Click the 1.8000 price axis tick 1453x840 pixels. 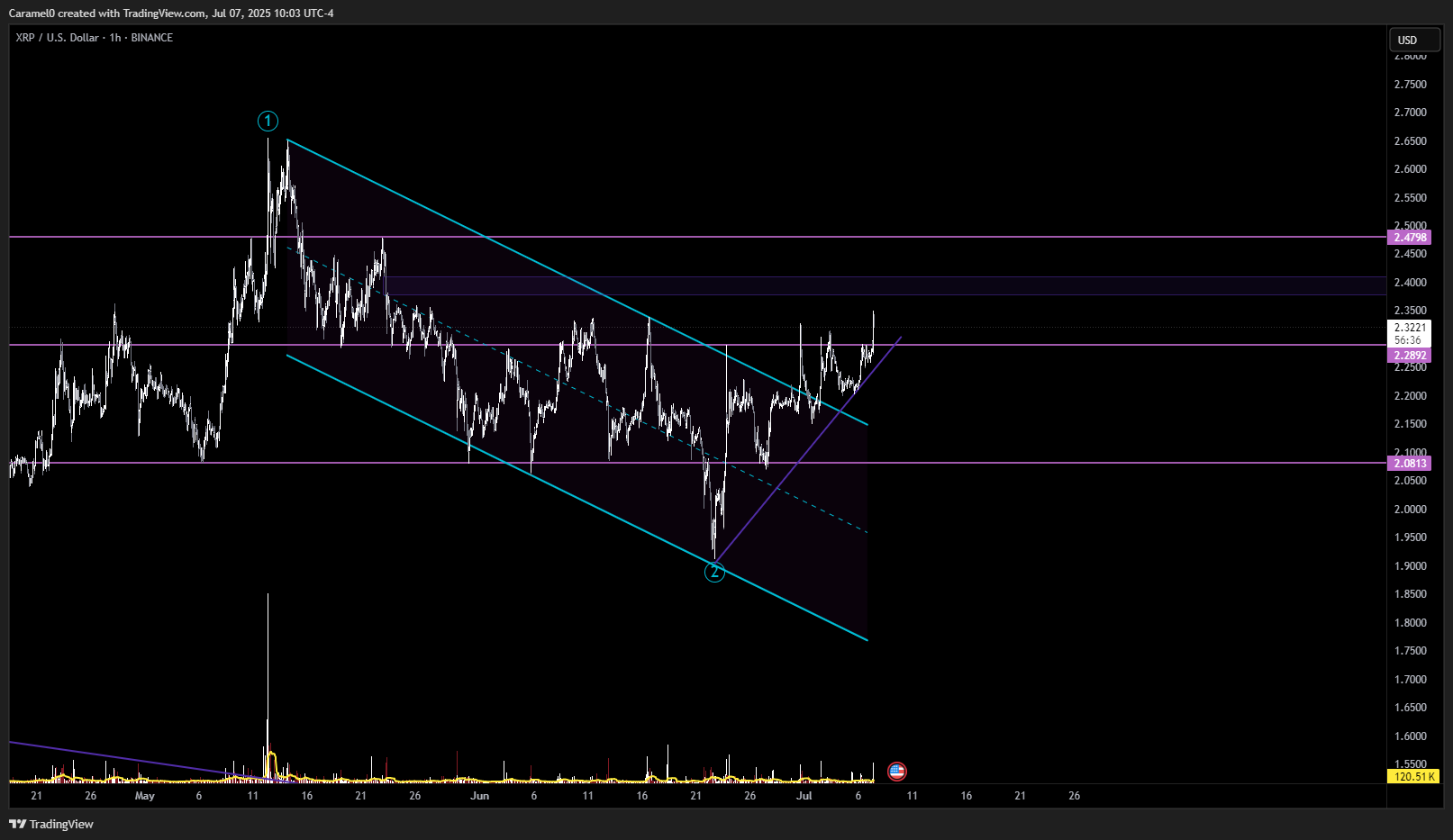[1411, 623]
